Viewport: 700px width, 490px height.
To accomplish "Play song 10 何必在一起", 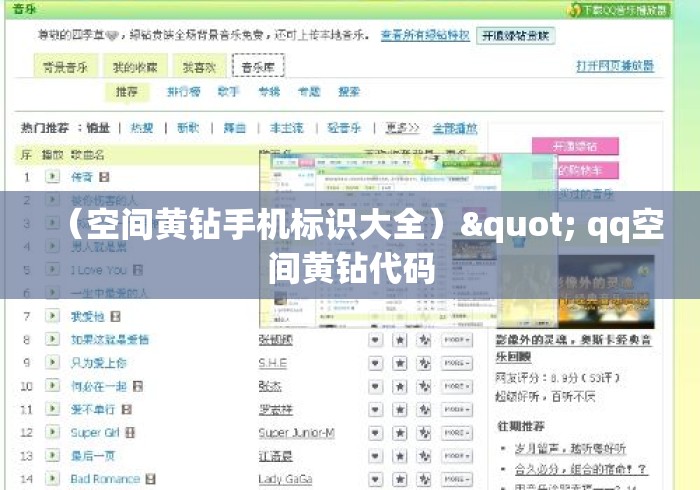I will 52,386.
